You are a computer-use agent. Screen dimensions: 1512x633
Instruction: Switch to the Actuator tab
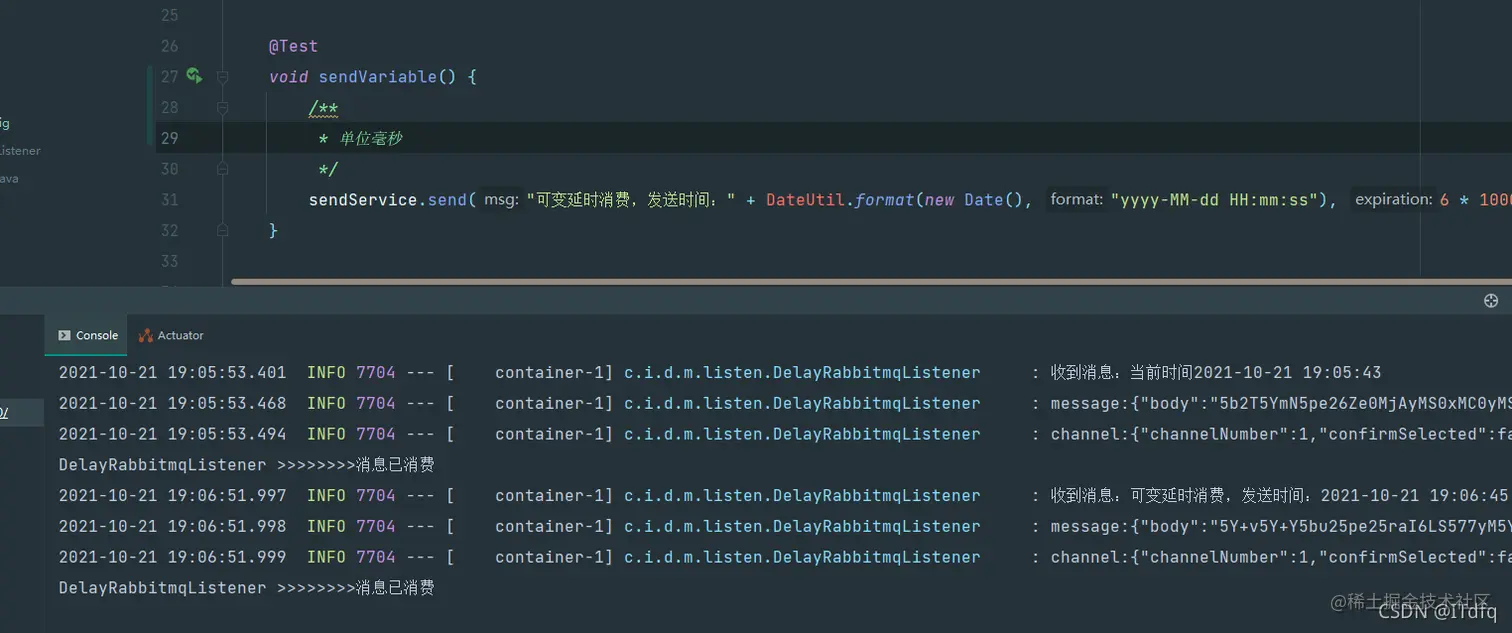[171, 336]
